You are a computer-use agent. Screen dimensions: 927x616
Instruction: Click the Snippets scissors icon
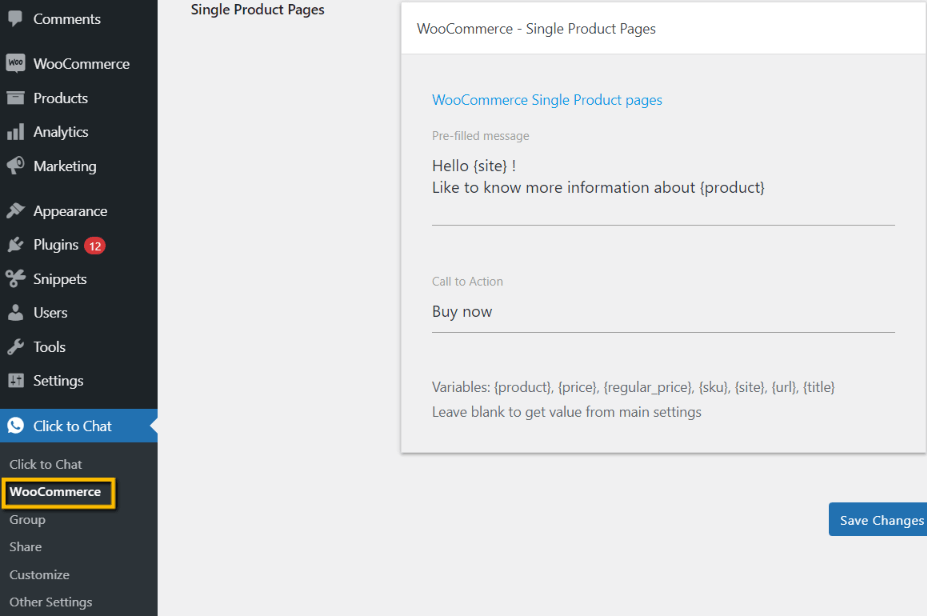15,279
